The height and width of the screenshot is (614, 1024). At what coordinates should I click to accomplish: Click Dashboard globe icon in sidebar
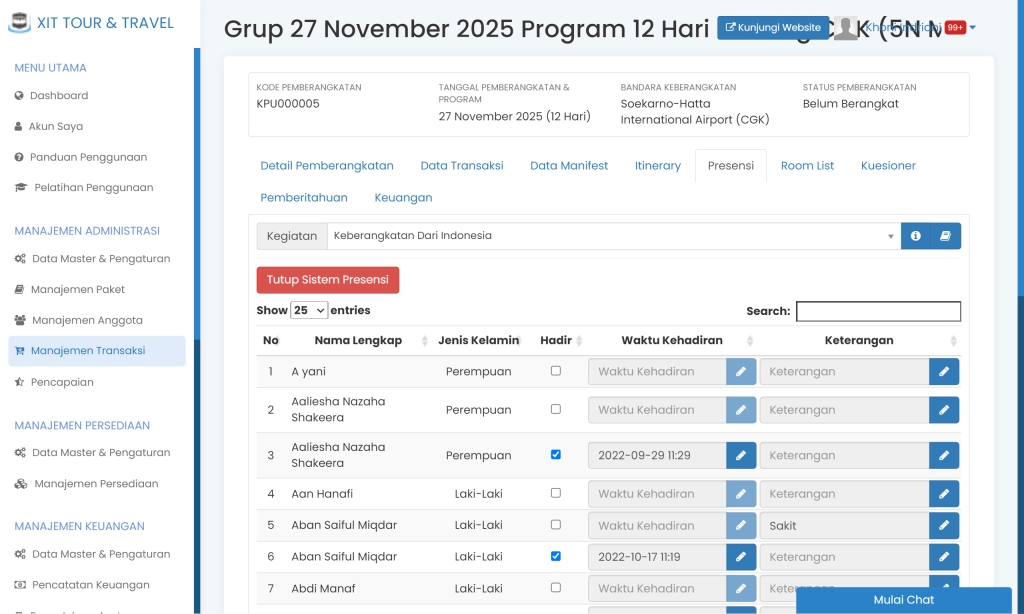point(19,96)
